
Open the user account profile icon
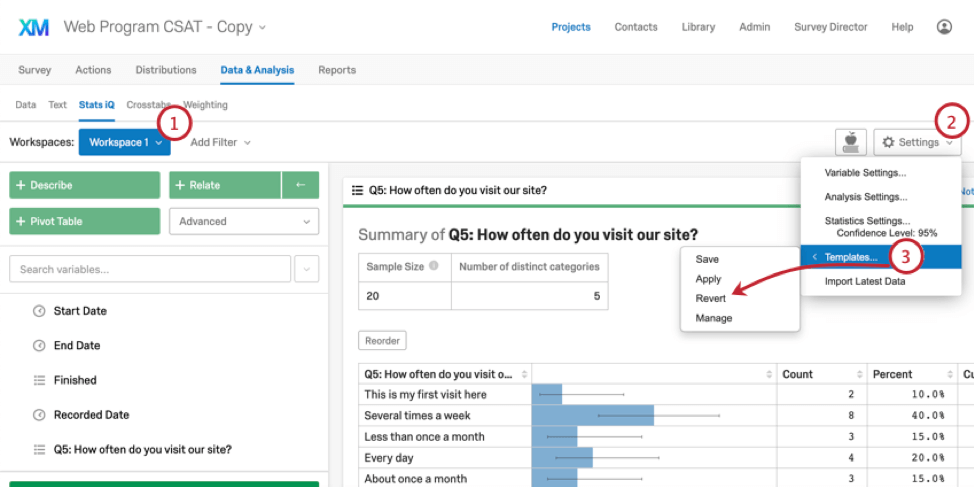pos(944,27)
